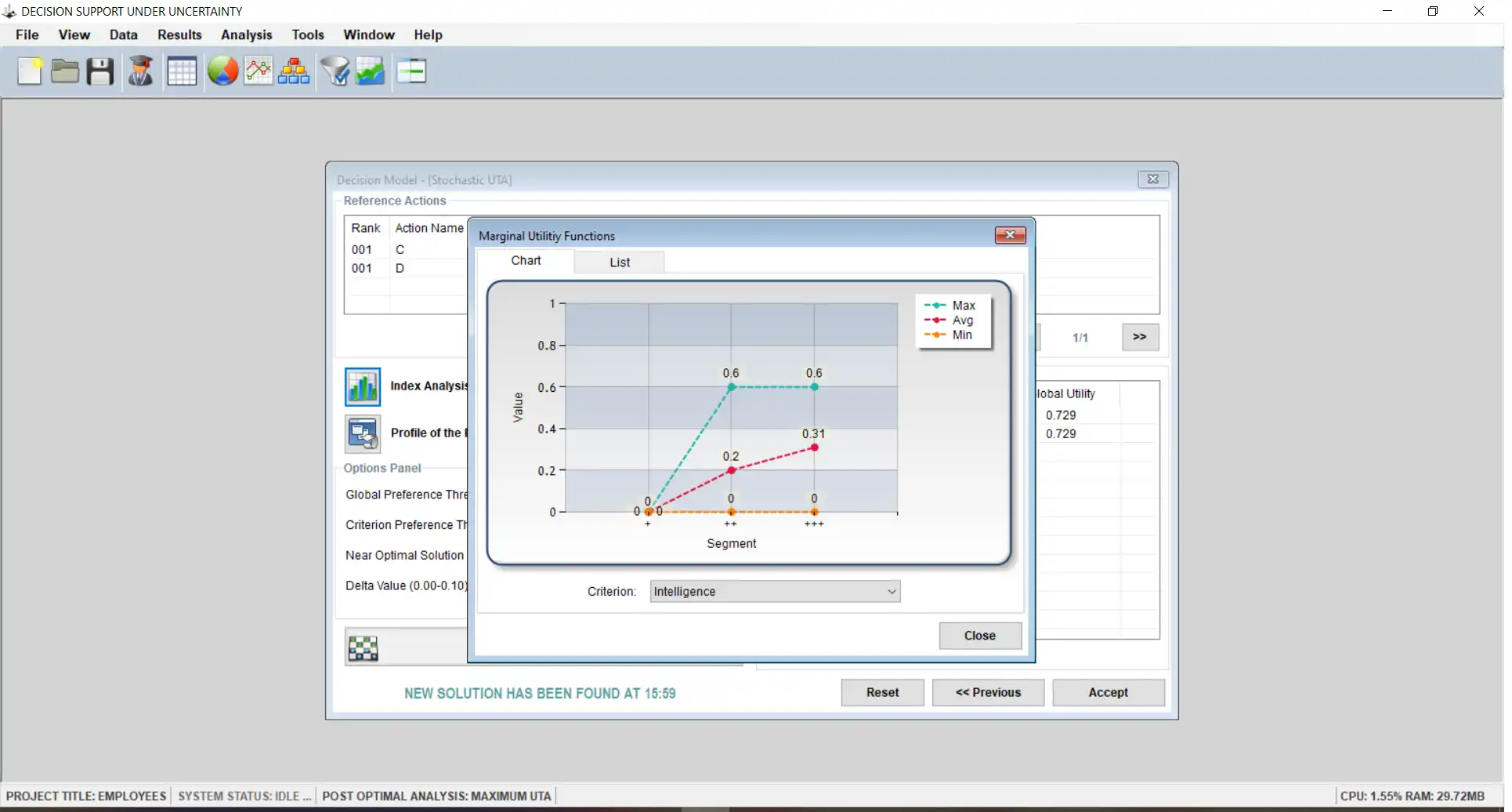The image size is (1512, 812).
Task: Open a project with the folder icon
Action: click(65, 71)
